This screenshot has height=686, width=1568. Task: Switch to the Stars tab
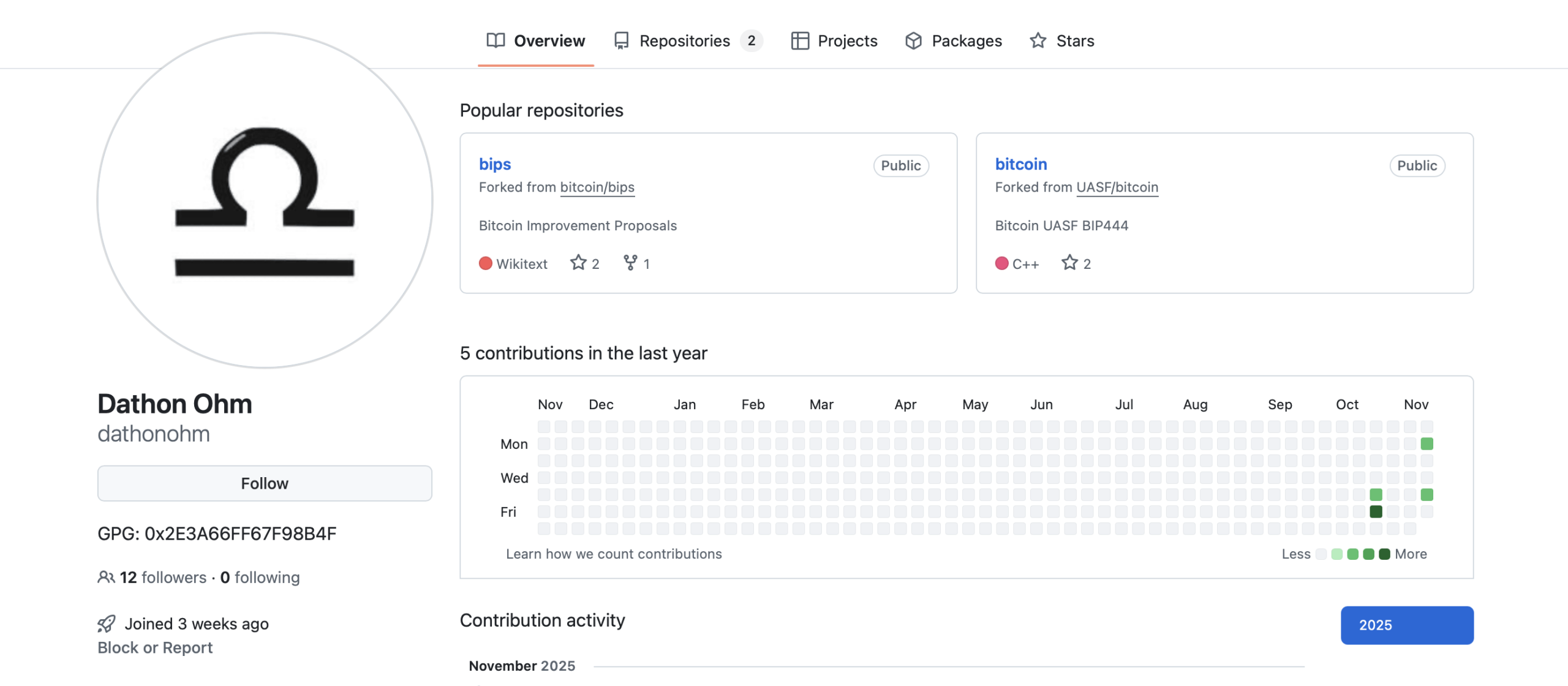pos(1074,40)
